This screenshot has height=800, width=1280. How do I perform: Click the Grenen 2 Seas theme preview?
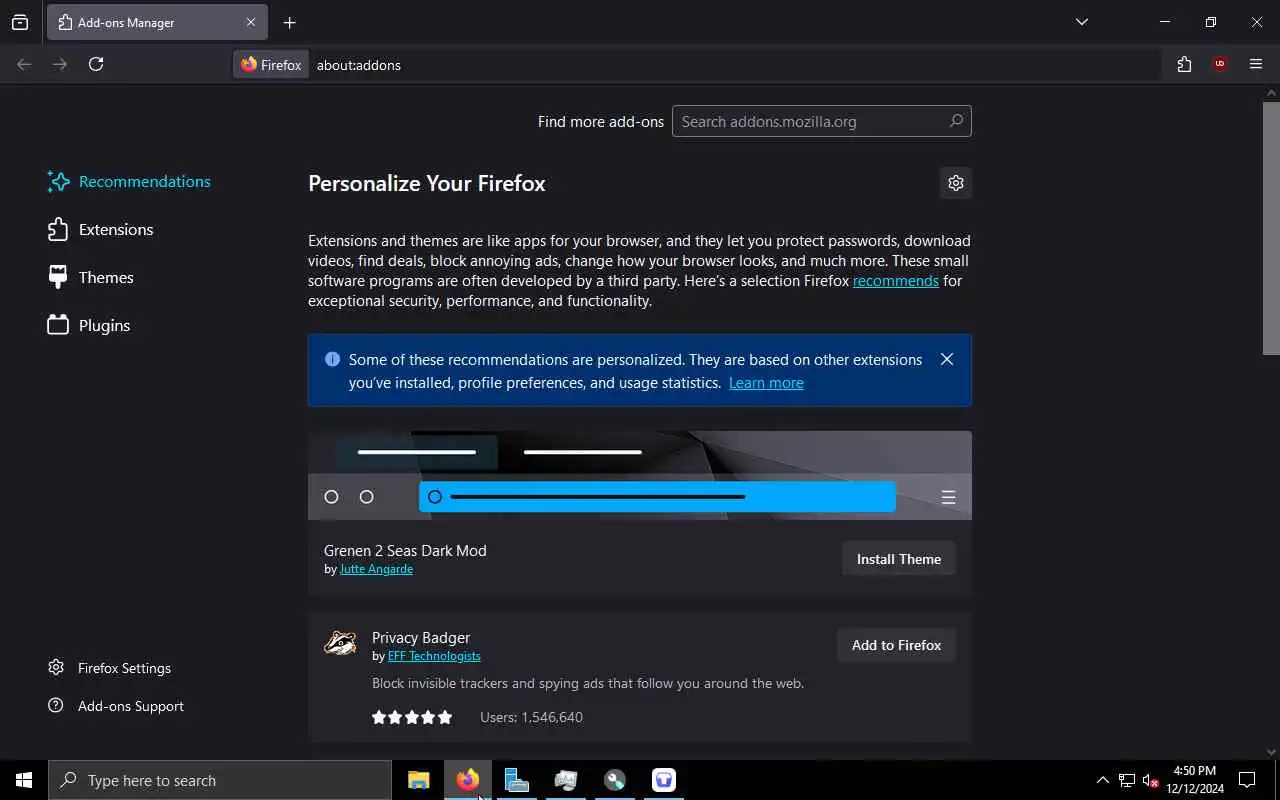[x=640, y=475]
